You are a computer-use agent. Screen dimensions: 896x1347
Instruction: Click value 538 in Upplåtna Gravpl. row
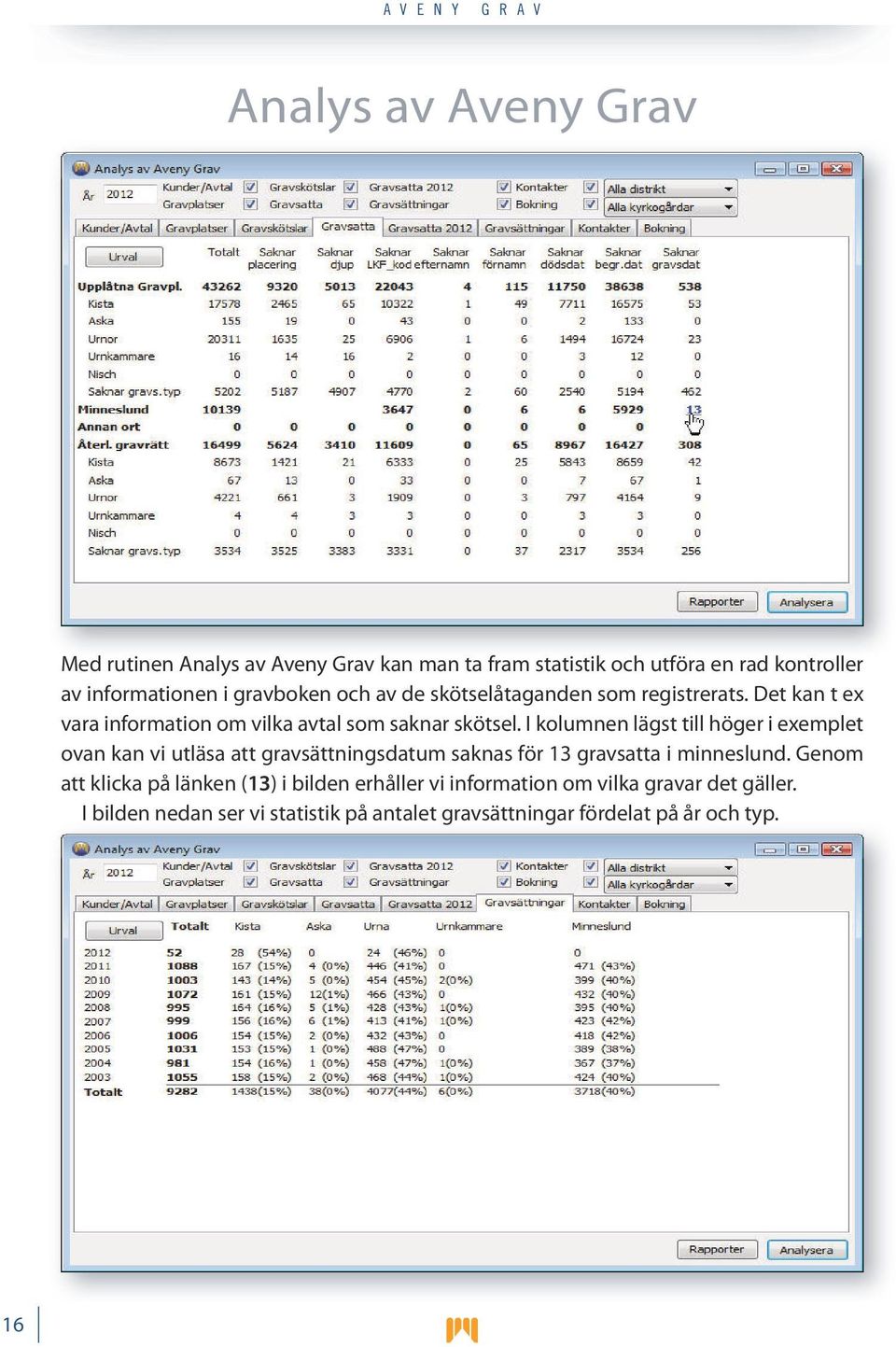690,287
